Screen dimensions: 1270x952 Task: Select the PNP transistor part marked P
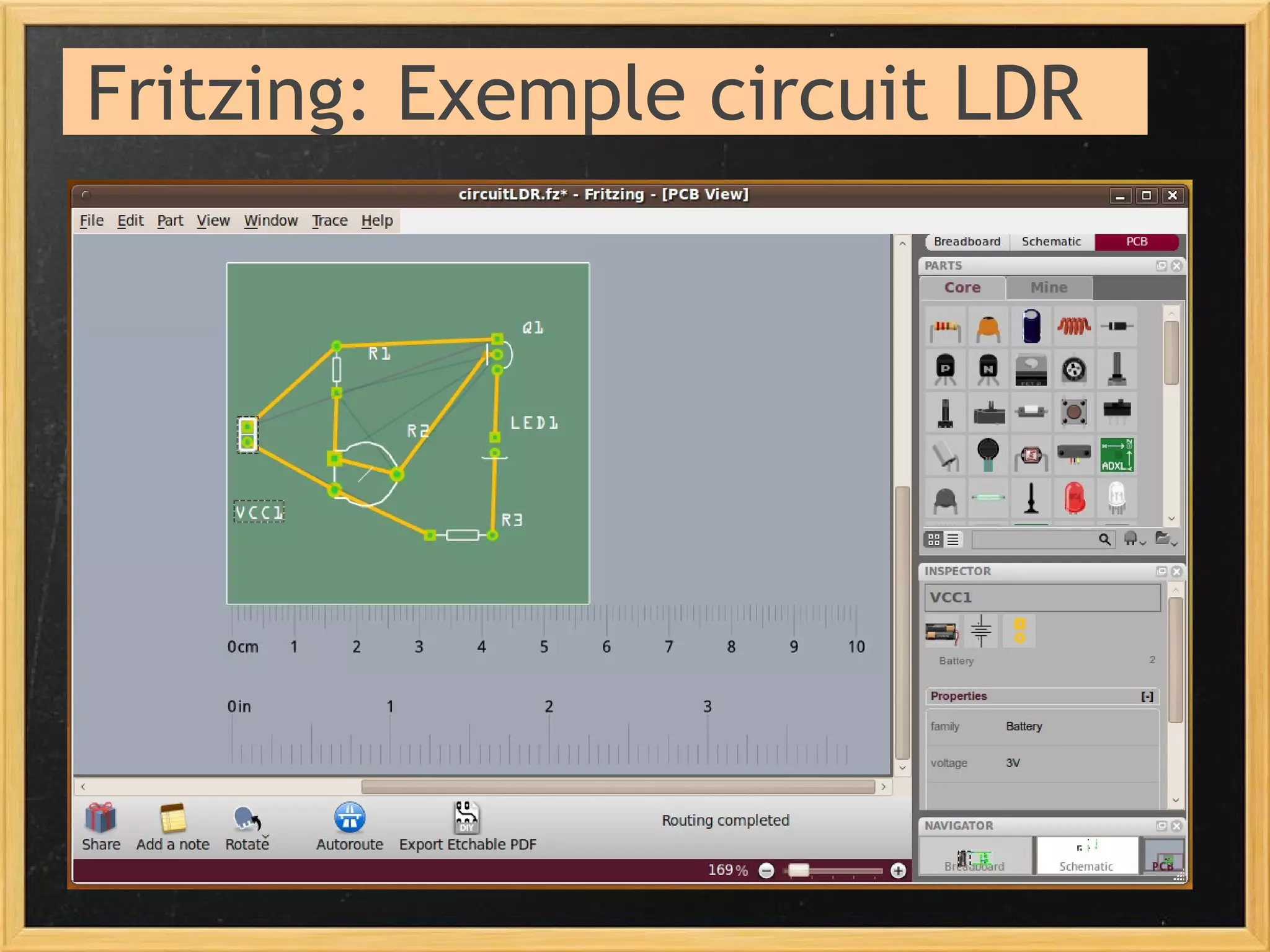944,370
